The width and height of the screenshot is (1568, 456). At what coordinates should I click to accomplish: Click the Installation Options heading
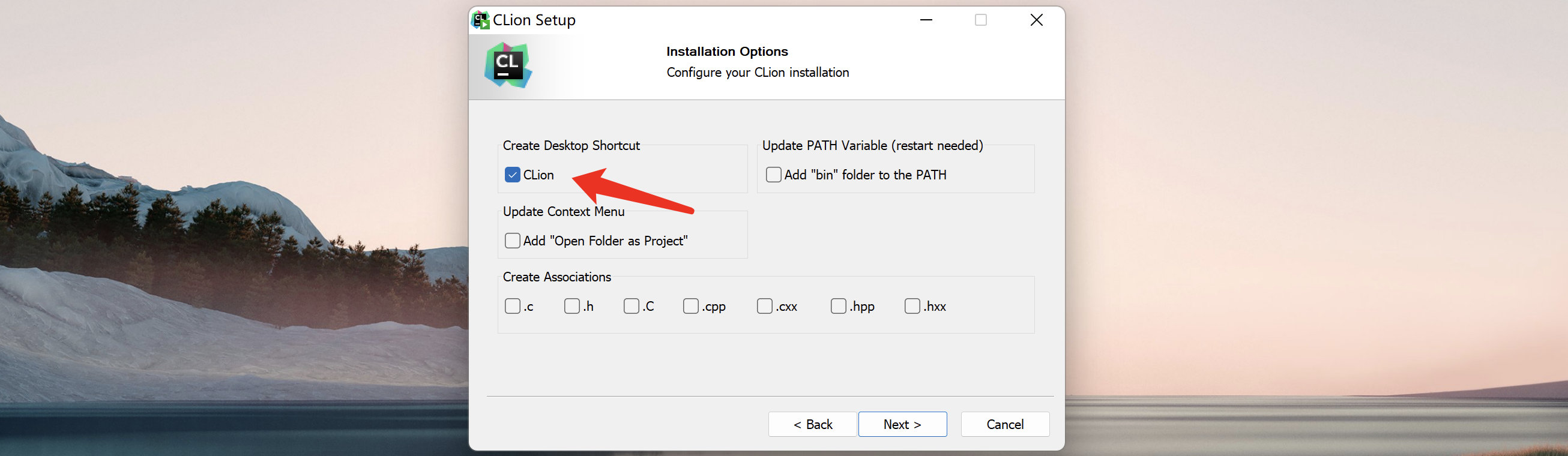click(x=727, y=52)
